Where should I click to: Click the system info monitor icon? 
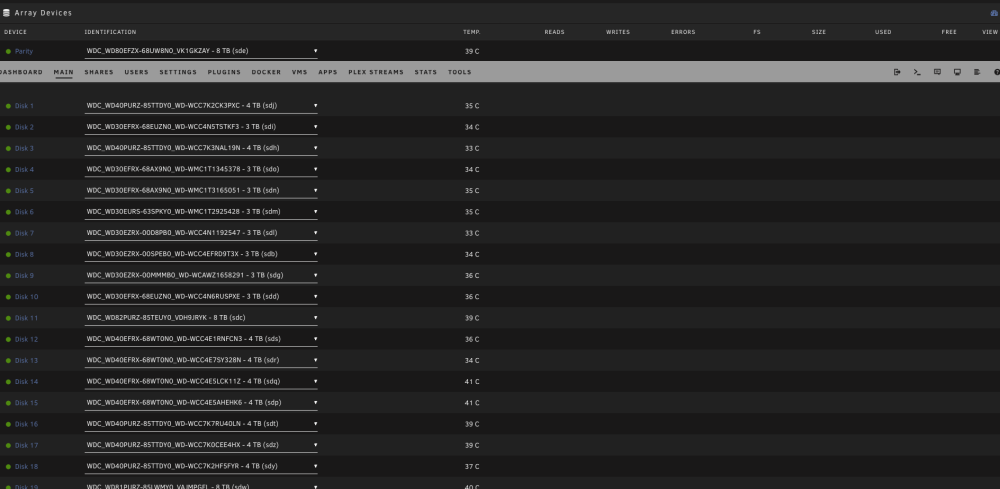point(957,72)
